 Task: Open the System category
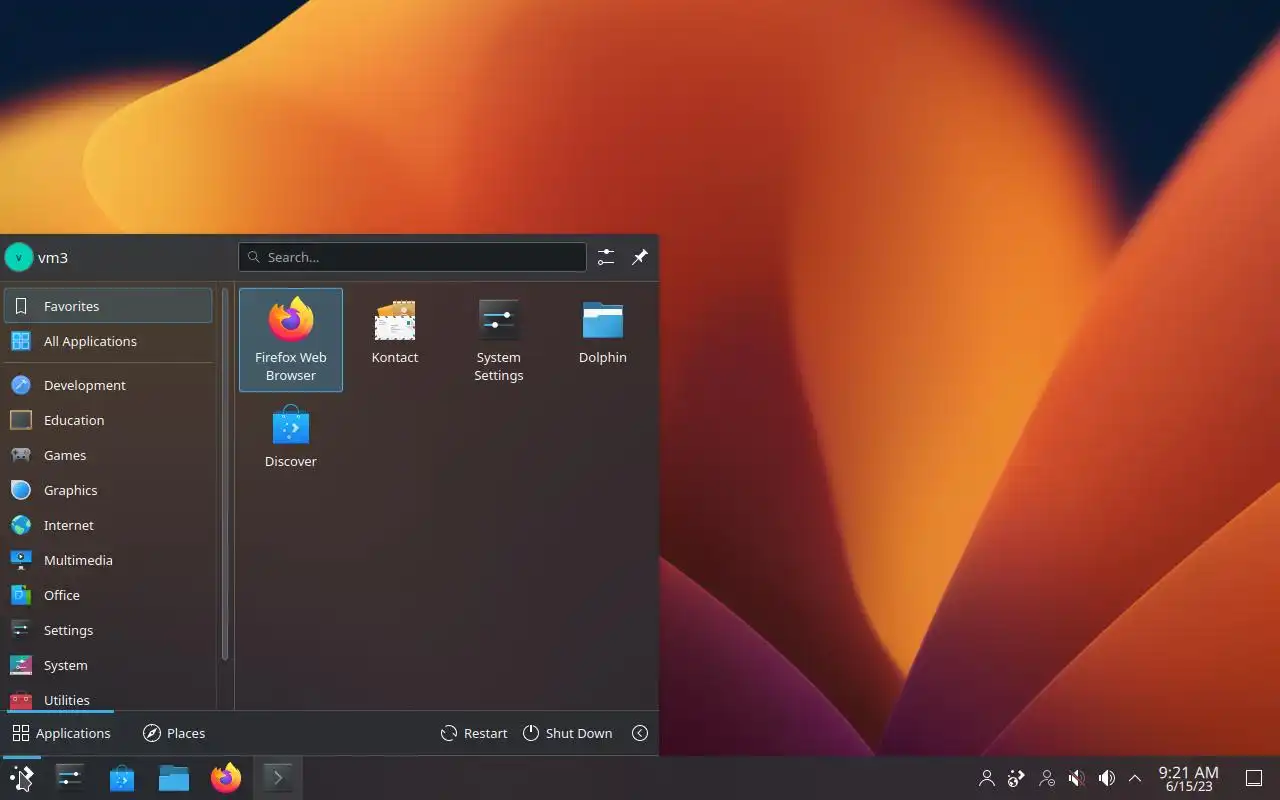pyautogui.click(x=108, y=665)
